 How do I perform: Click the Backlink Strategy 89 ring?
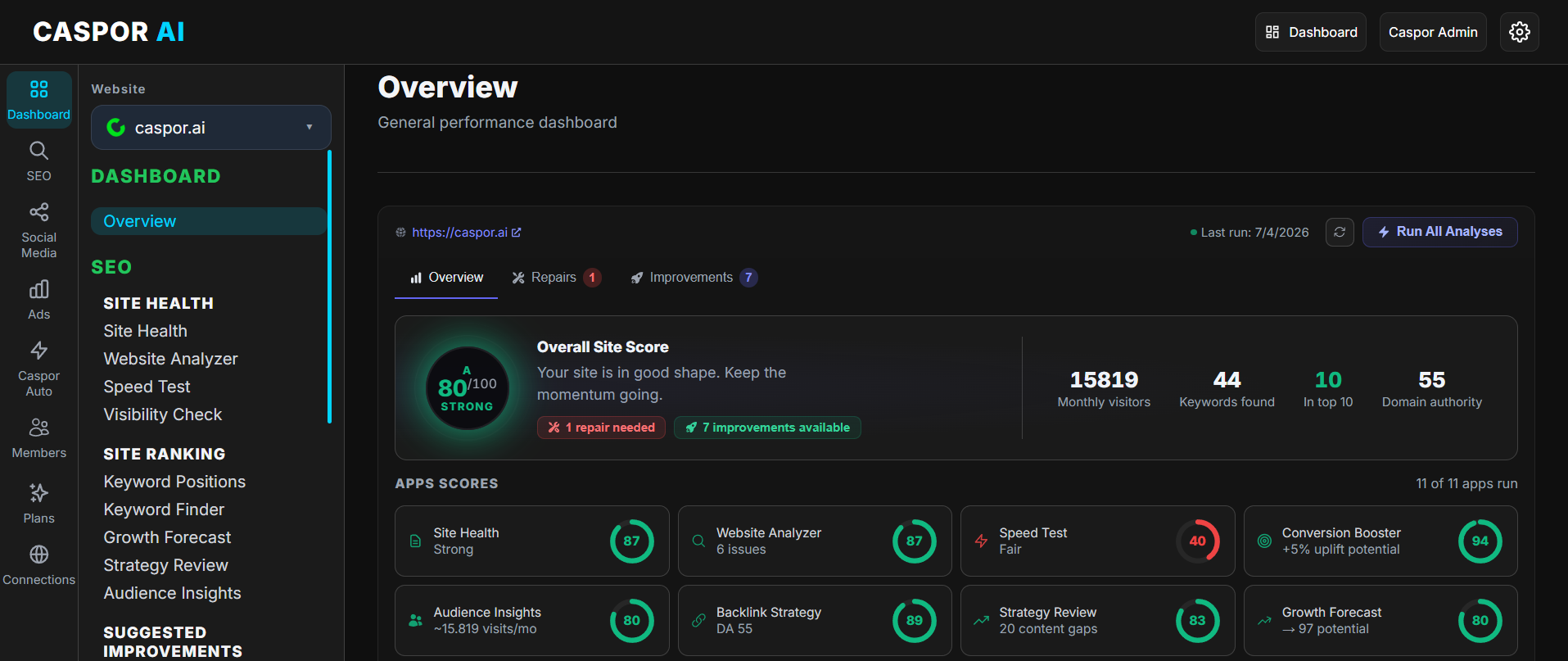[x=915, y=620]
